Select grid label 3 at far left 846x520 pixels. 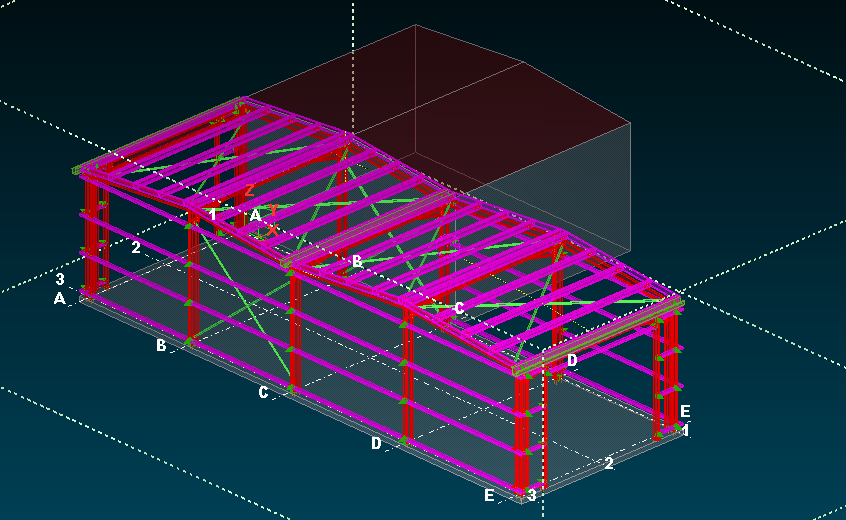tap(60, 280)
